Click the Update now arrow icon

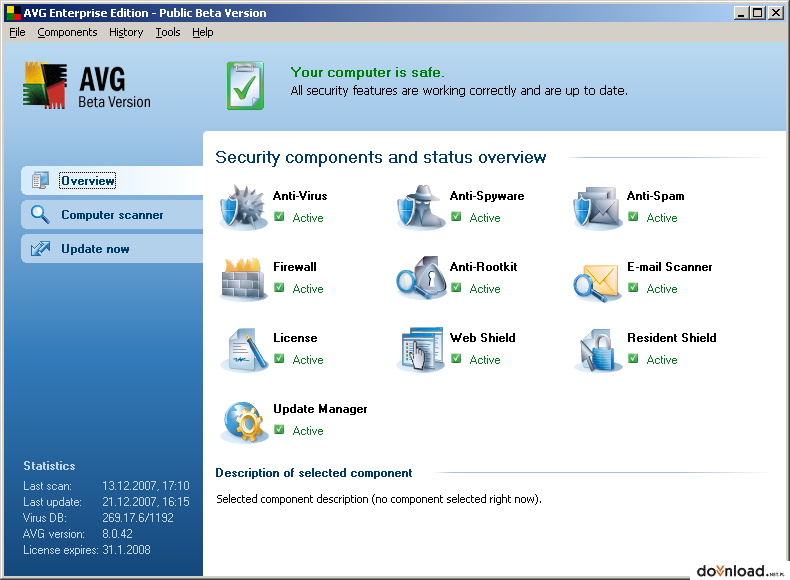tap(40, 248)
